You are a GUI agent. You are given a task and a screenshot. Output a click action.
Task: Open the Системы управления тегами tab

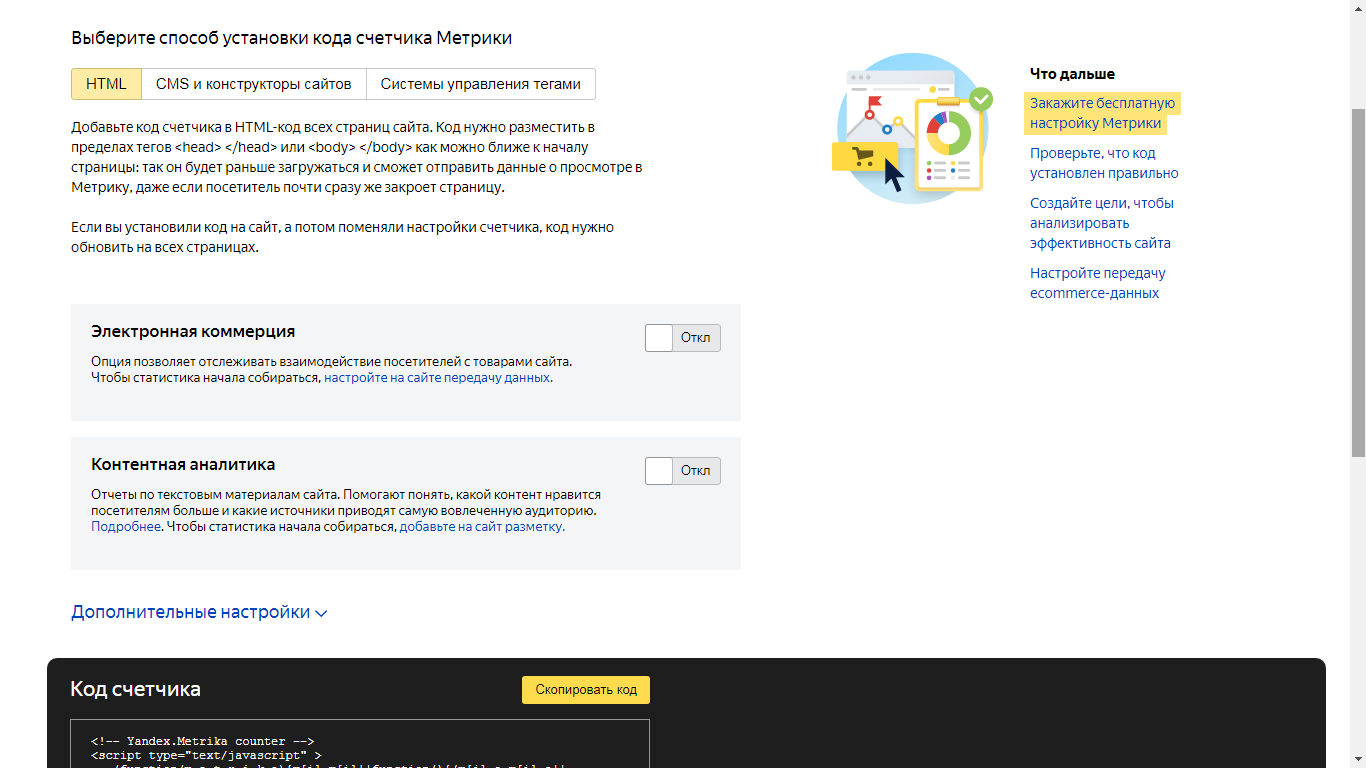click(x=480, y=84)
